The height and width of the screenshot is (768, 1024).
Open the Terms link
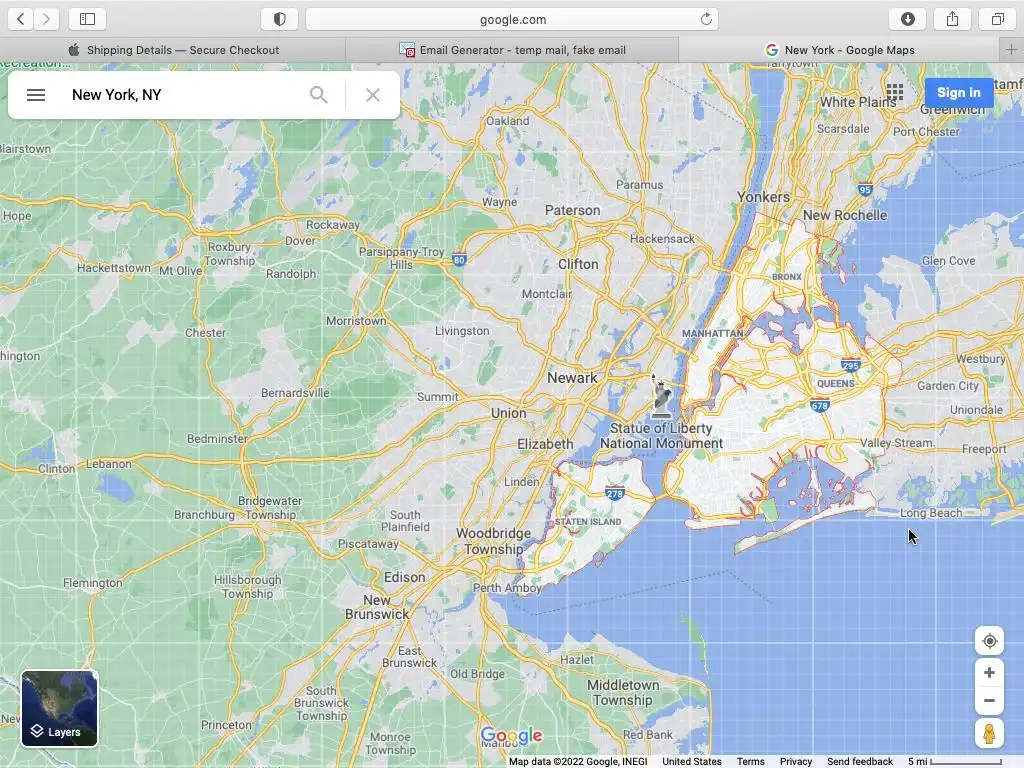(x=750, y=761)
